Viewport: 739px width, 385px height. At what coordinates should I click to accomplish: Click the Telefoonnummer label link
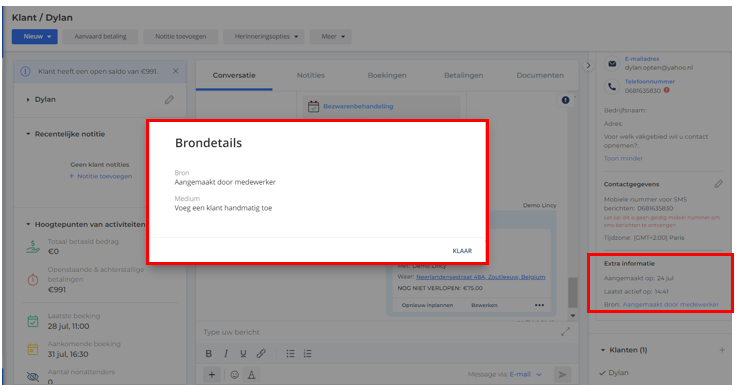649,82
